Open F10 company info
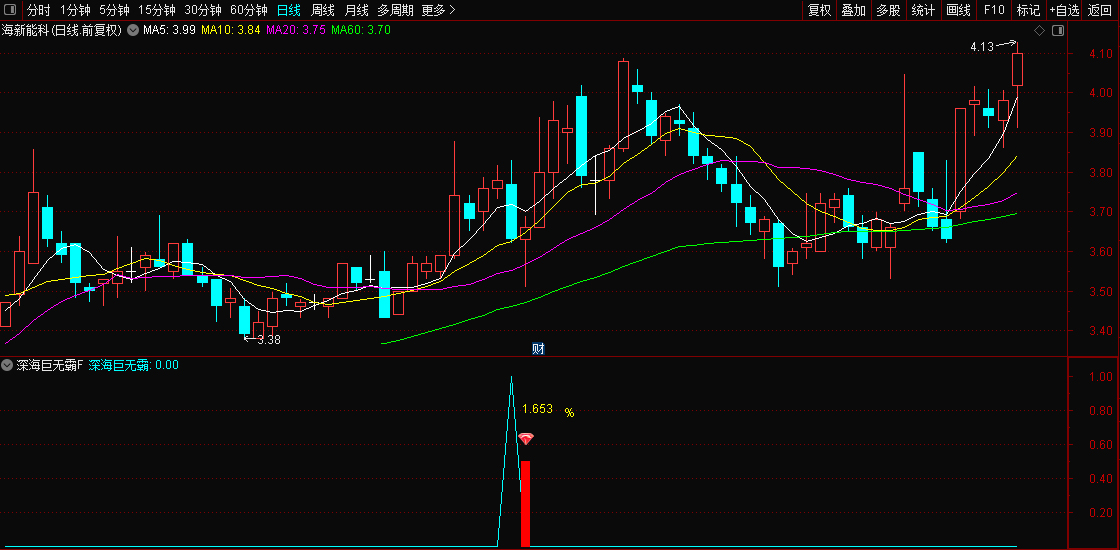 [x=994, y=10]
